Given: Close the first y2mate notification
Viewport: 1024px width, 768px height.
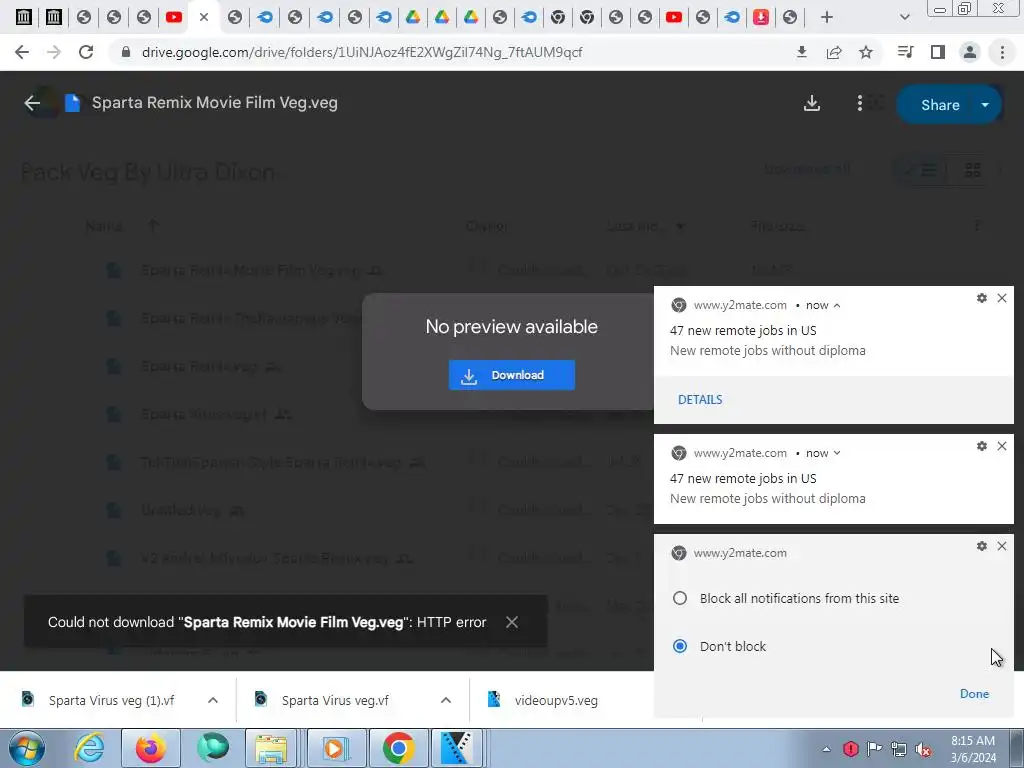Looking at the screenshot, I should click(1002, 298).
